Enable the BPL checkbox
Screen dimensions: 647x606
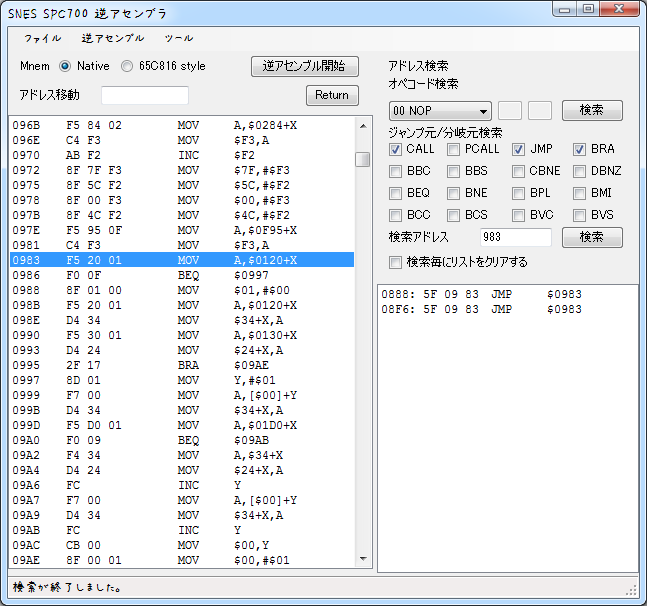pyautogui.click(x=518, y=193)
